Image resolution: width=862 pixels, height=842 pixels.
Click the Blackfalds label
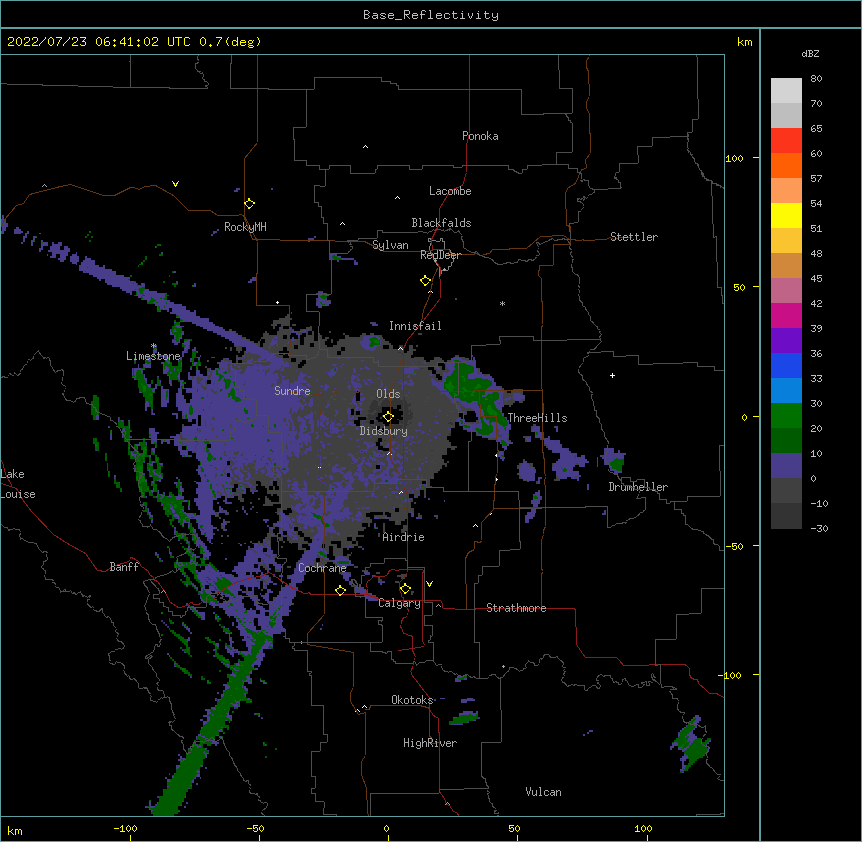[x=441, y=223]
